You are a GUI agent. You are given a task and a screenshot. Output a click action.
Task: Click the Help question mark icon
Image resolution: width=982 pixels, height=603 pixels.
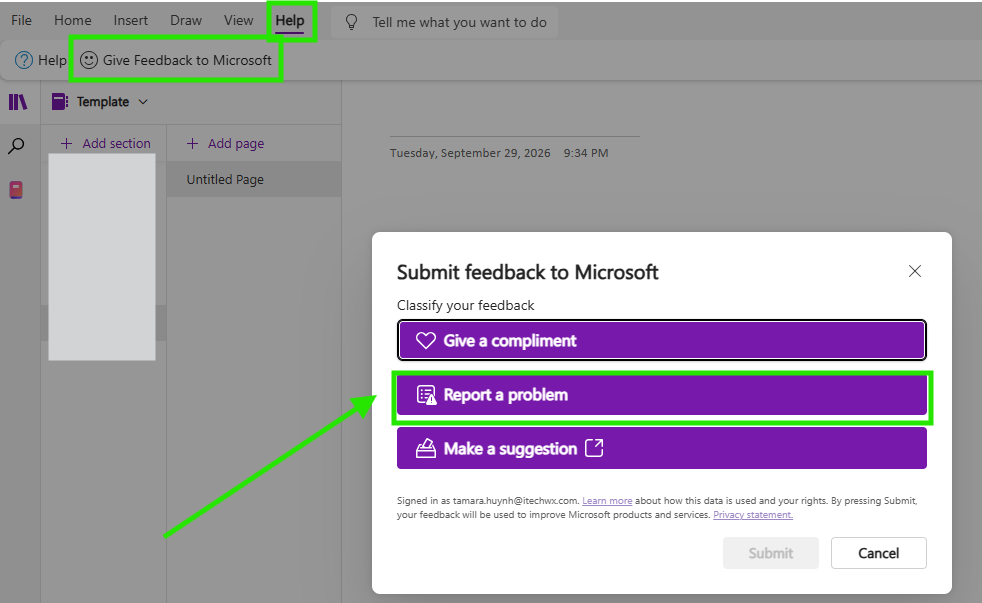click(24, 60)
